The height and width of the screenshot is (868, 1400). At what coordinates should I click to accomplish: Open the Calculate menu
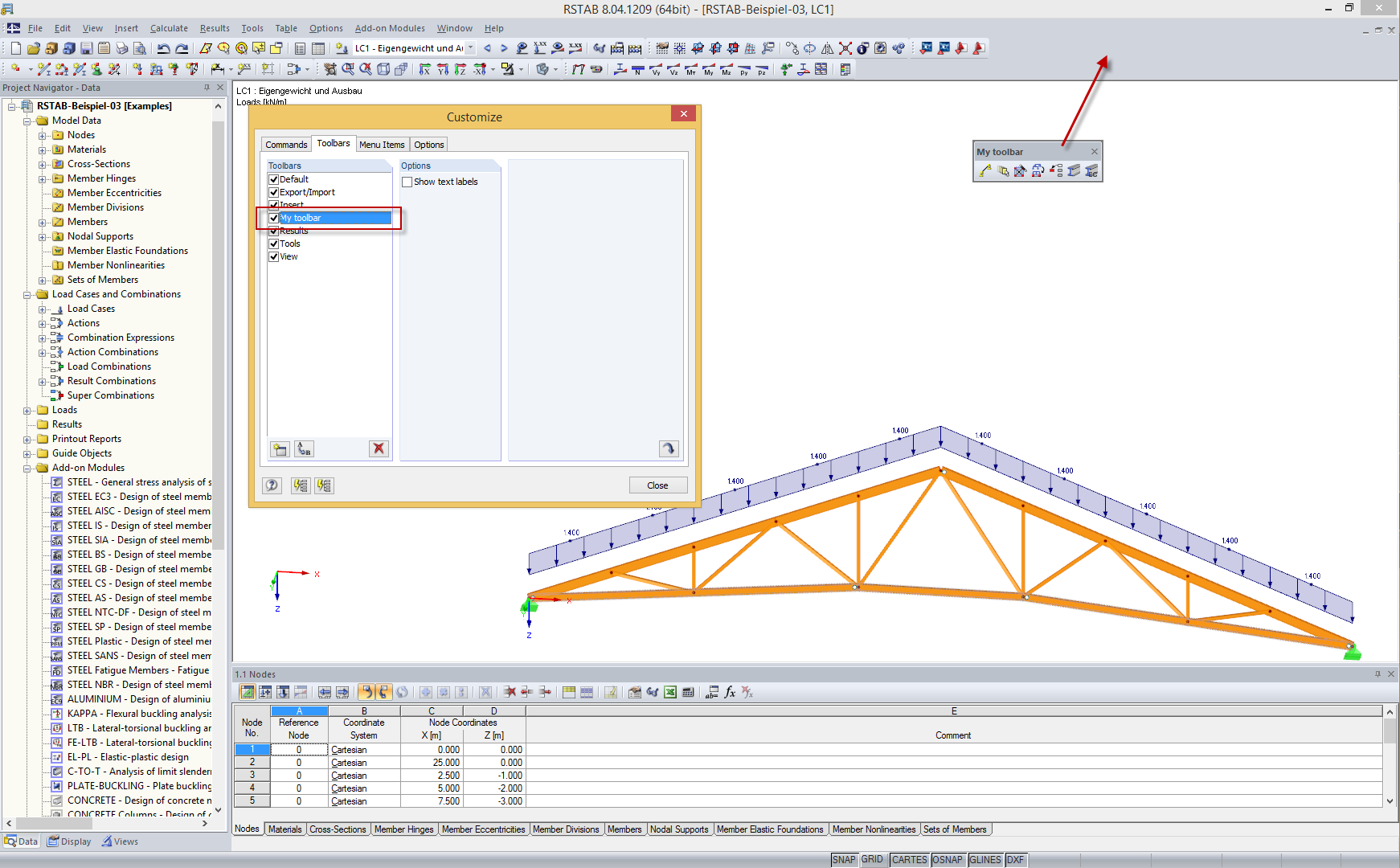(169, 28)
